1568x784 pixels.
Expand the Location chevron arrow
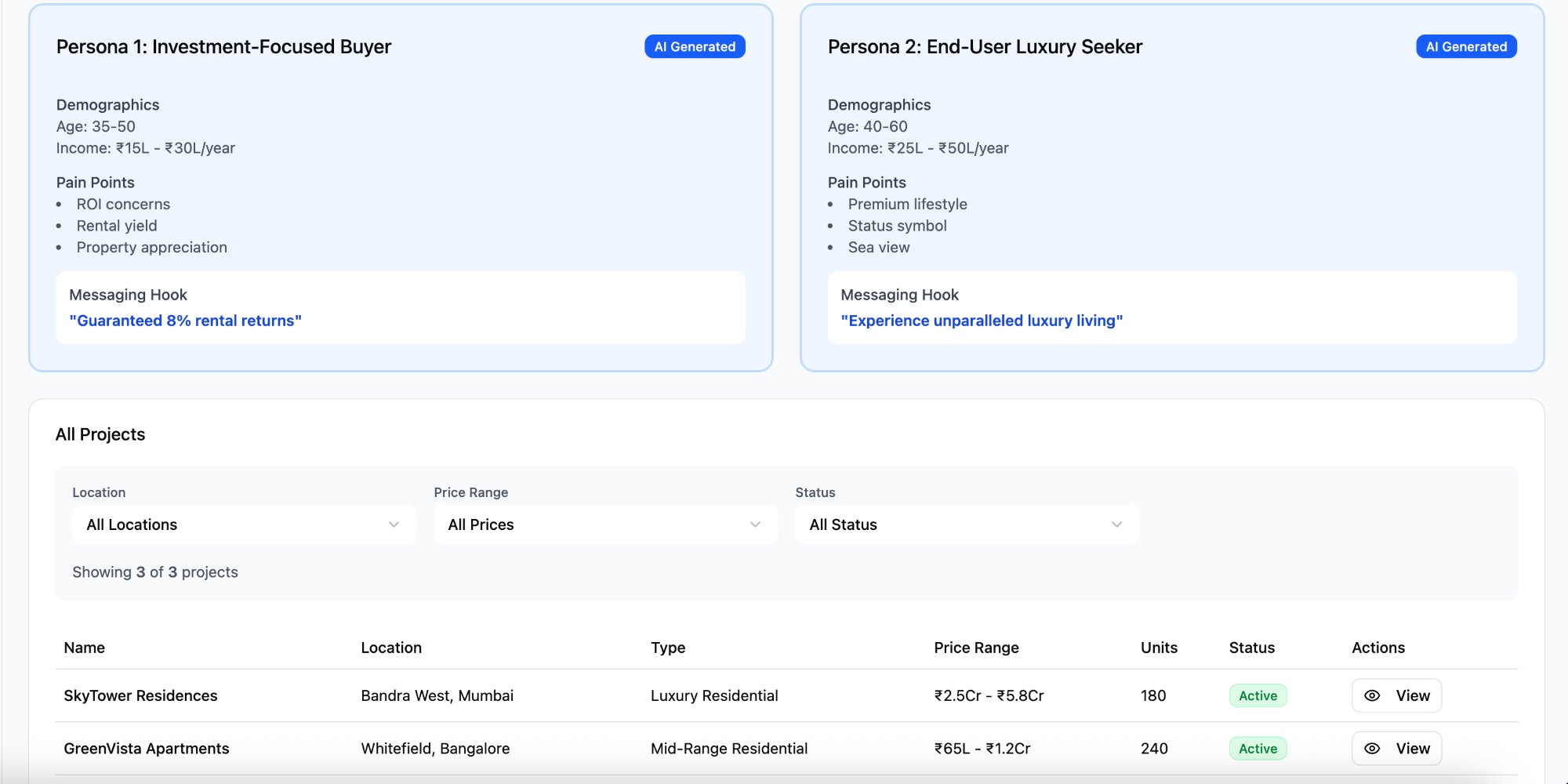tap(394, 524)
